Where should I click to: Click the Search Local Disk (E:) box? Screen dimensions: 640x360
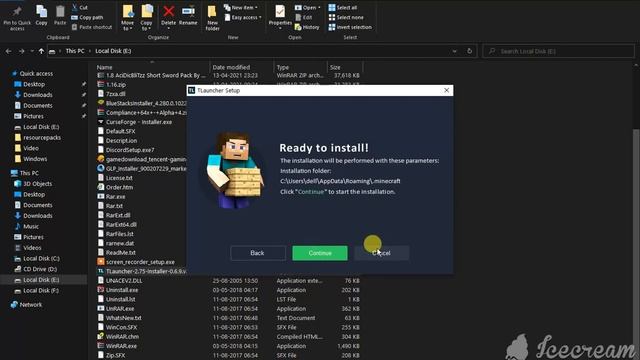click(x=558, y=51)
